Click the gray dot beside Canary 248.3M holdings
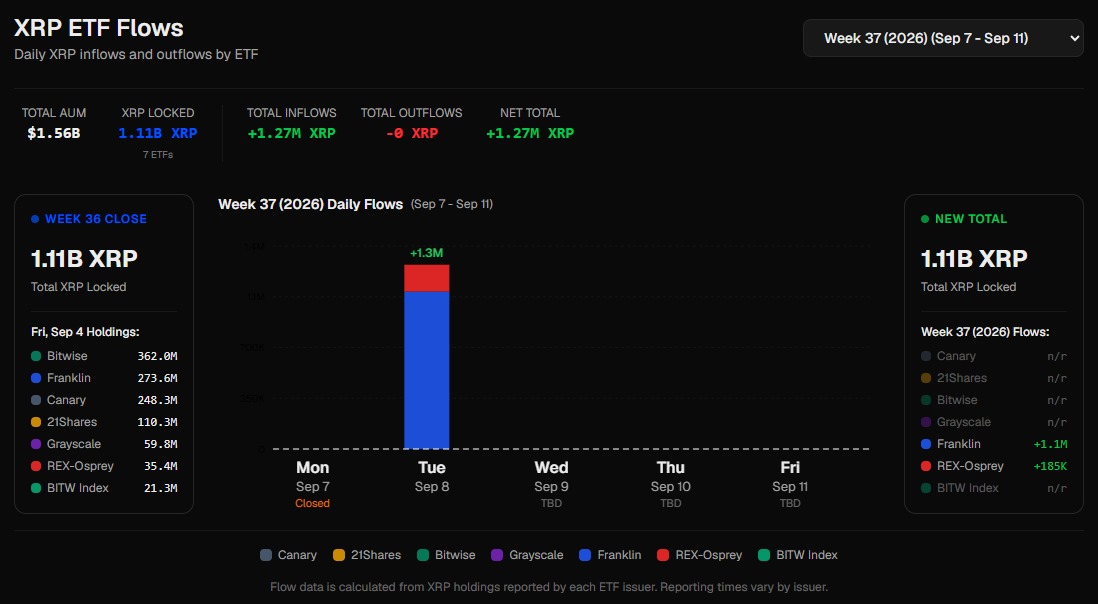The image size is (1098, 604). (x=36, y=400)
